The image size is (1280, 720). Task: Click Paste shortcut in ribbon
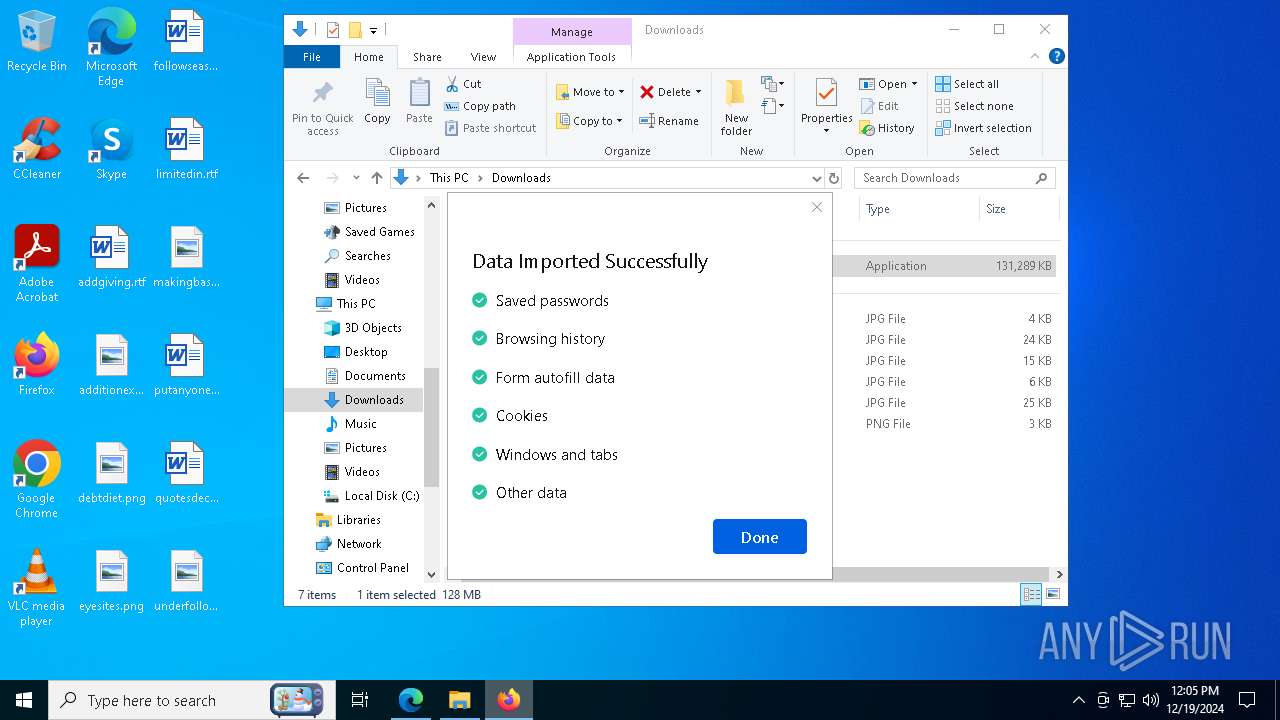click(490, 128)
